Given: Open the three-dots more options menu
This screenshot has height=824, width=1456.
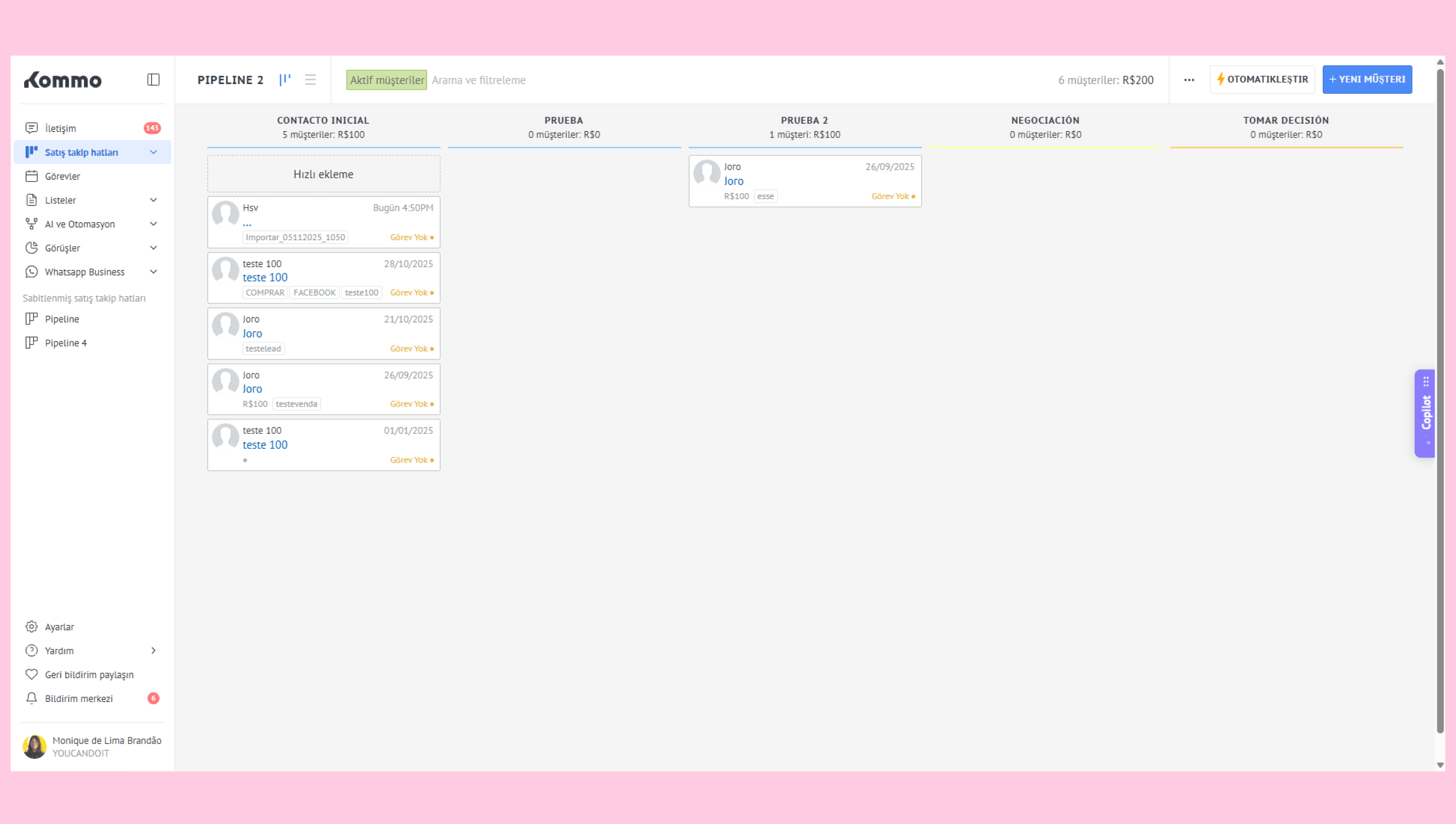Looking at the screenshot, I should [x=1189, y=80].
